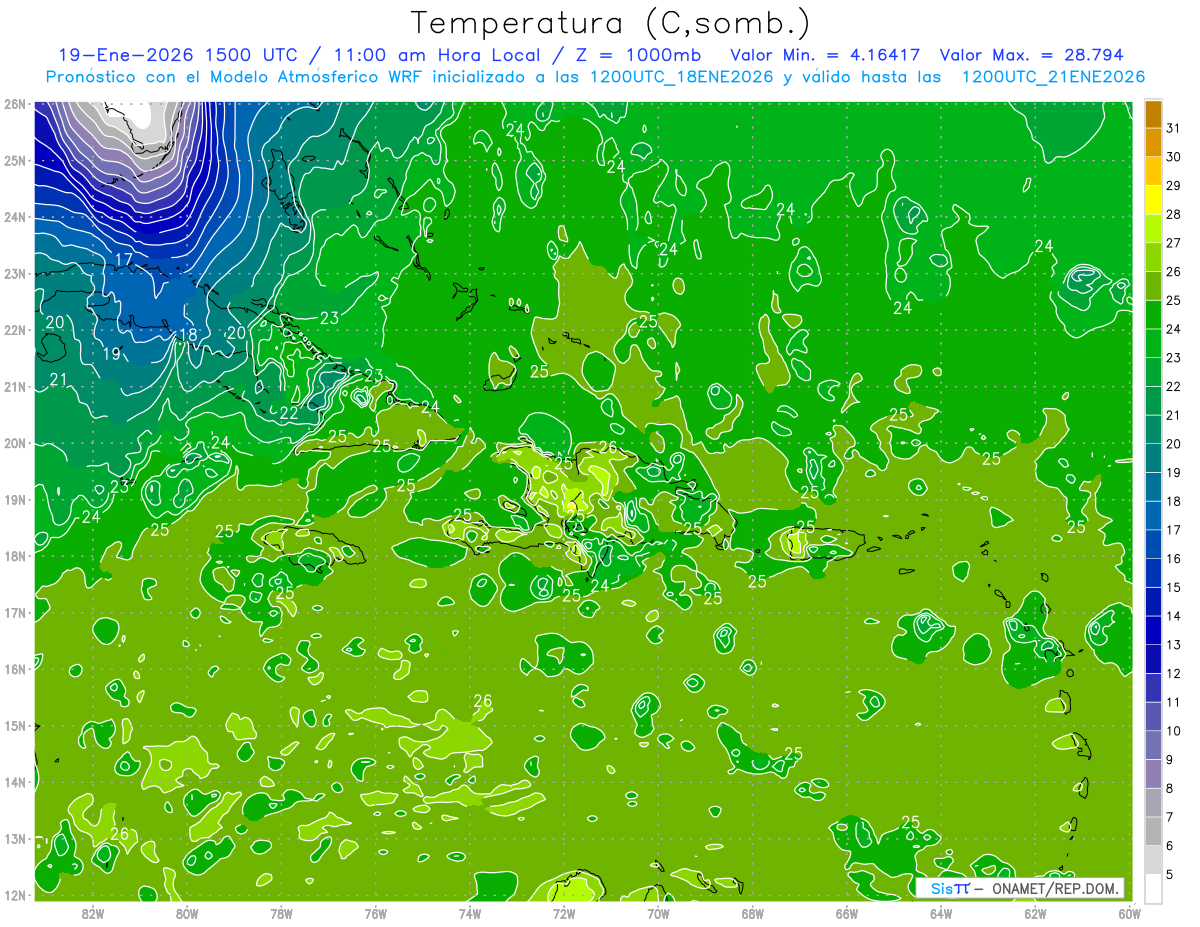Click the color scale label 29
1200x927 pixels.
(1173, 186)
